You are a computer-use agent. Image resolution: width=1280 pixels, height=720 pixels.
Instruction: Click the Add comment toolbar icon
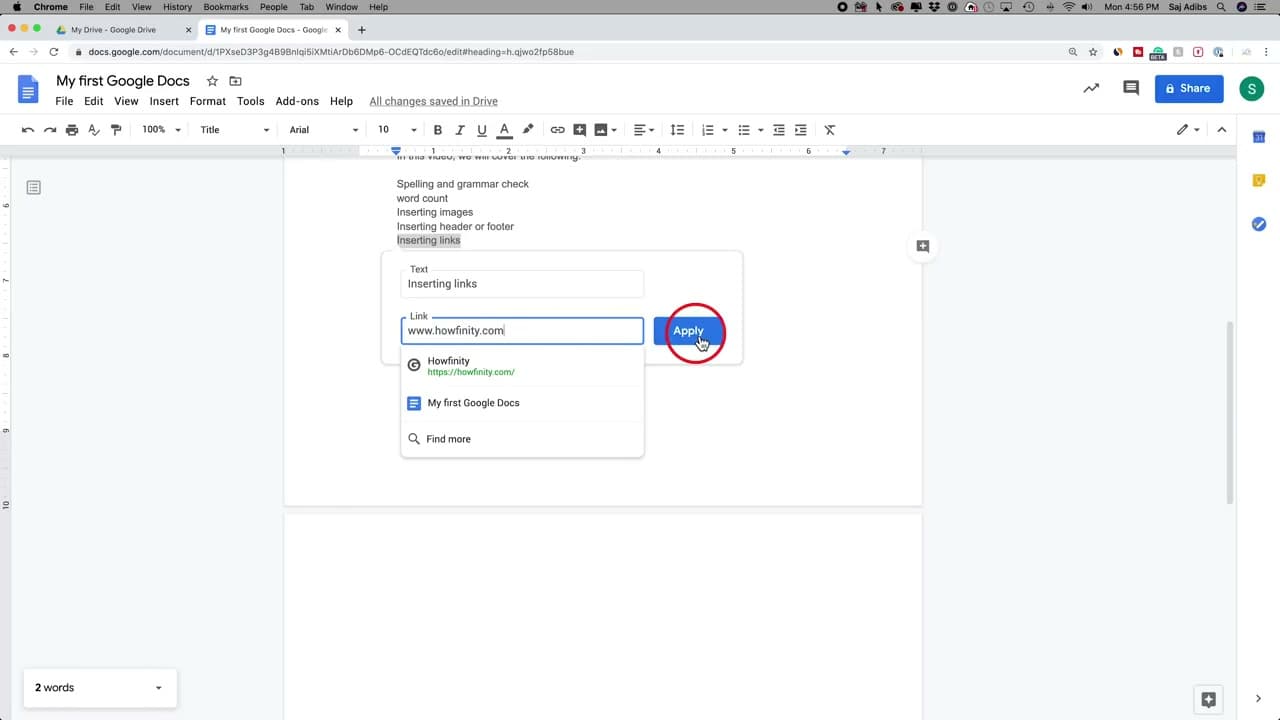coord(580,130)
